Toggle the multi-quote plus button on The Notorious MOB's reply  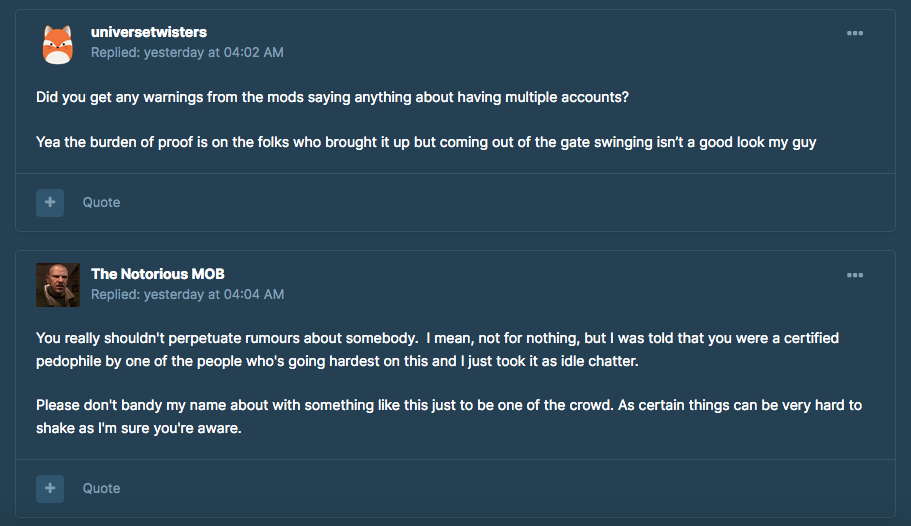coord(50,488)
